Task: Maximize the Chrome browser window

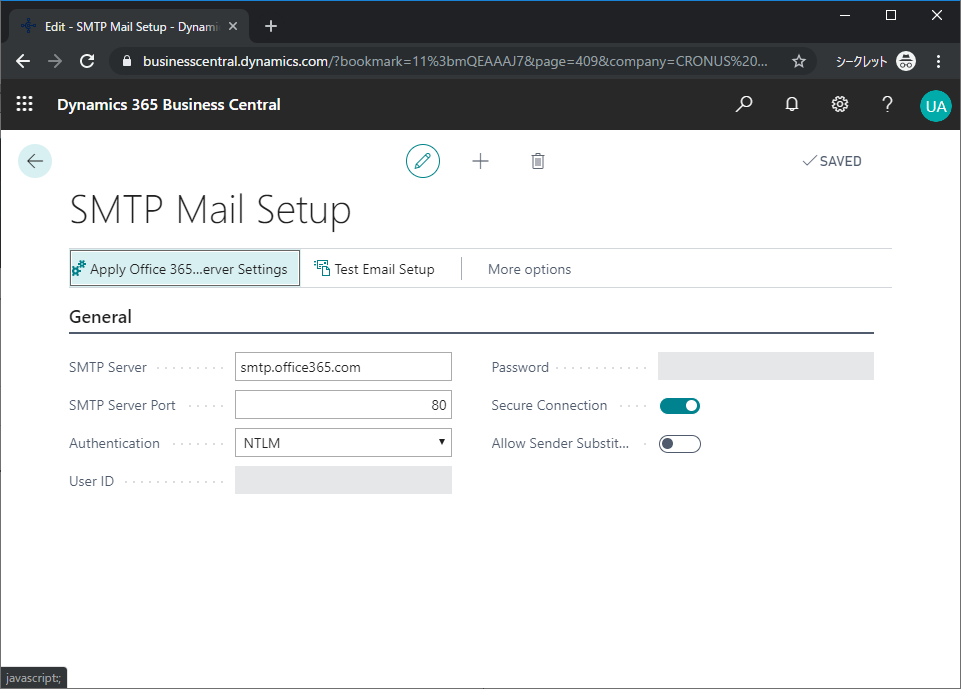Action: coord(891,15)
